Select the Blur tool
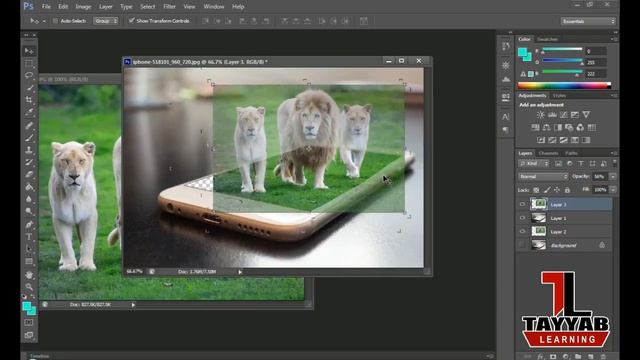 pyautogui.click(x=29, y=199)
